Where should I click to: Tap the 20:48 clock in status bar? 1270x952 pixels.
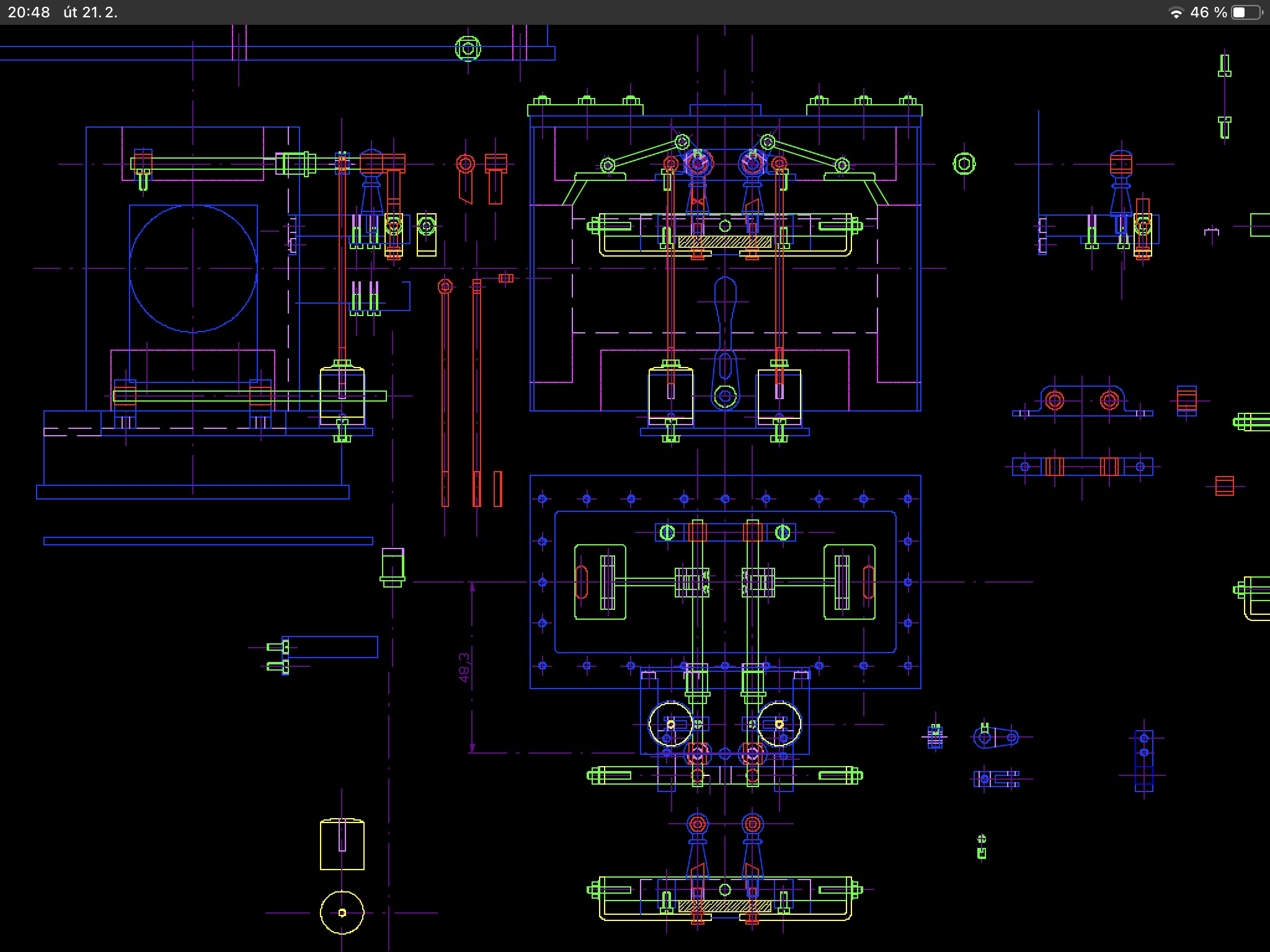(29, 12)
